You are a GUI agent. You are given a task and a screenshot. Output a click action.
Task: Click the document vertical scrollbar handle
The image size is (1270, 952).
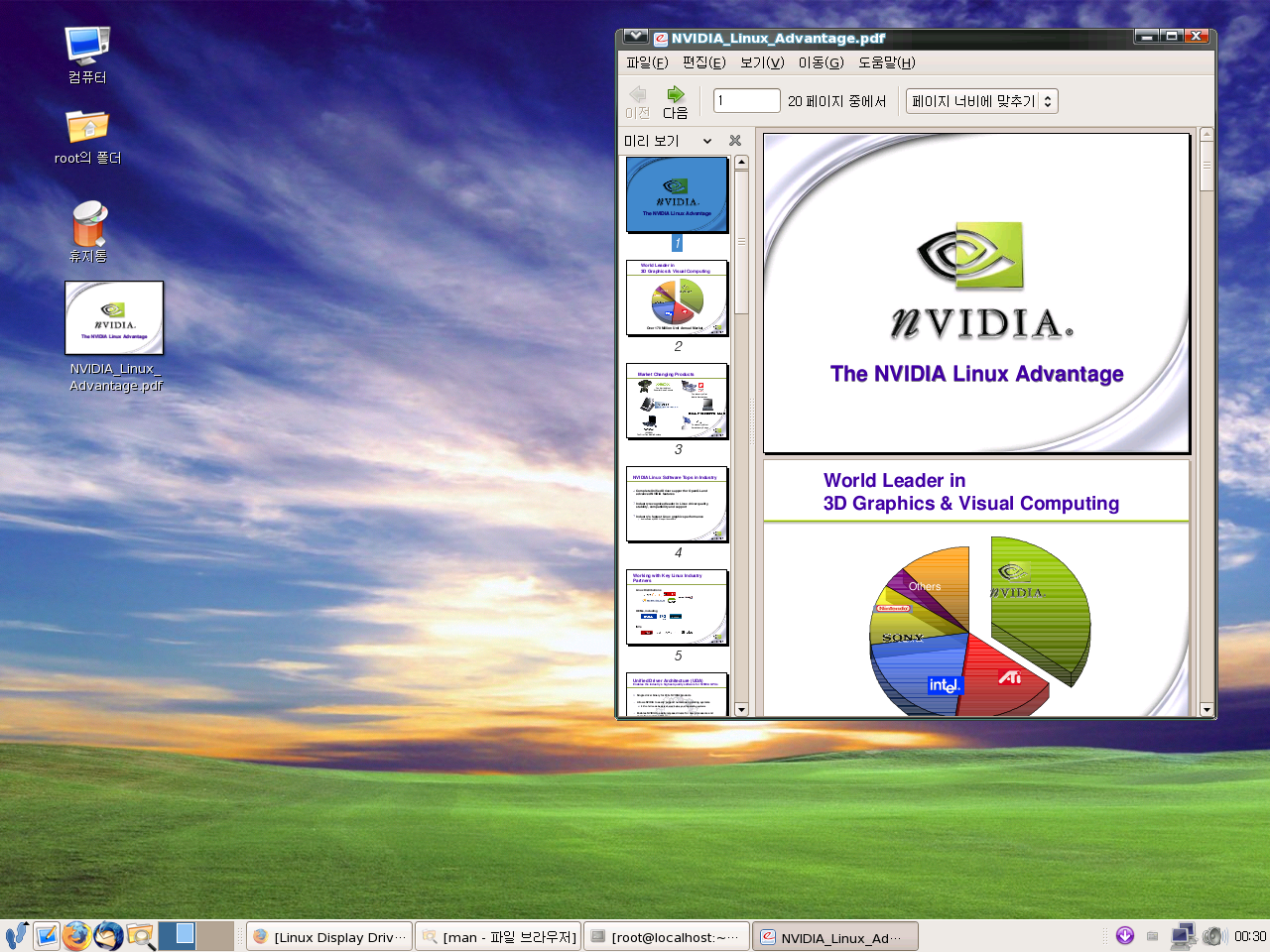(x=1206, y=167)
